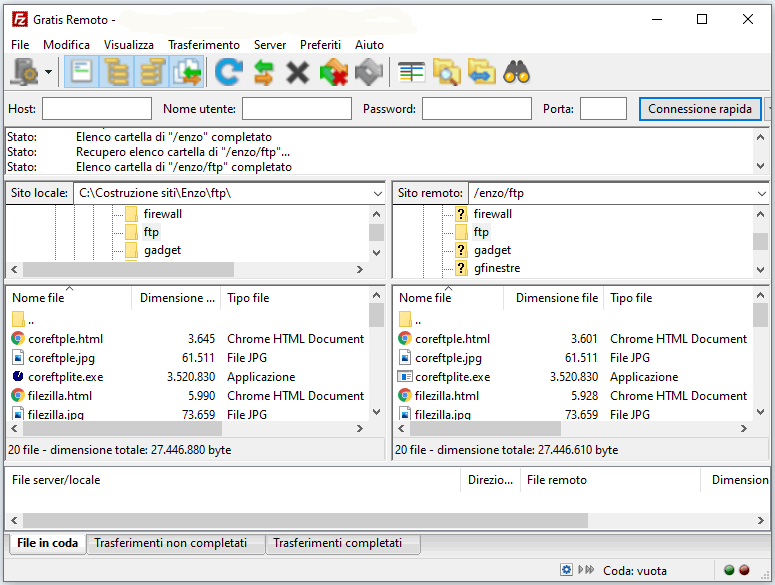Image resolution: width=775 pixels, height=585 pixels.
Task: Switch to Trasferimenti non completati tab
Action: coord(171,543)
